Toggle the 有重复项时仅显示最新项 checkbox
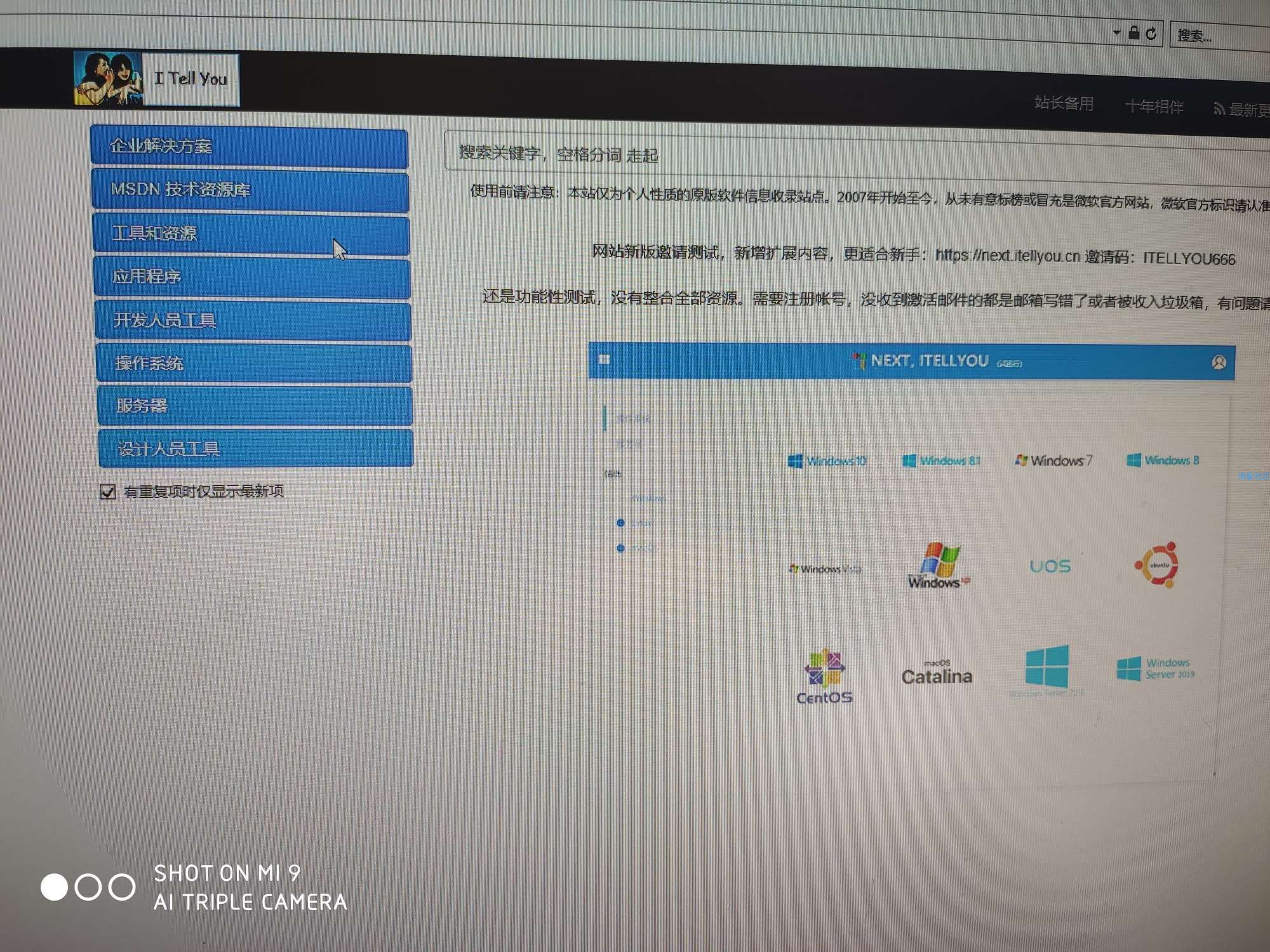1270x952 pixels. pos(108,492)
